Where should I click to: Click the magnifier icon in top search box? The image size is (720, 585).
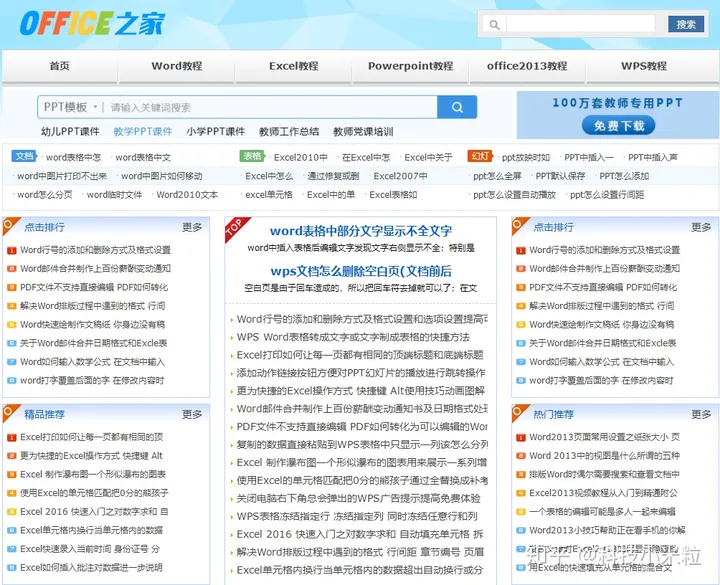[495, 24]
